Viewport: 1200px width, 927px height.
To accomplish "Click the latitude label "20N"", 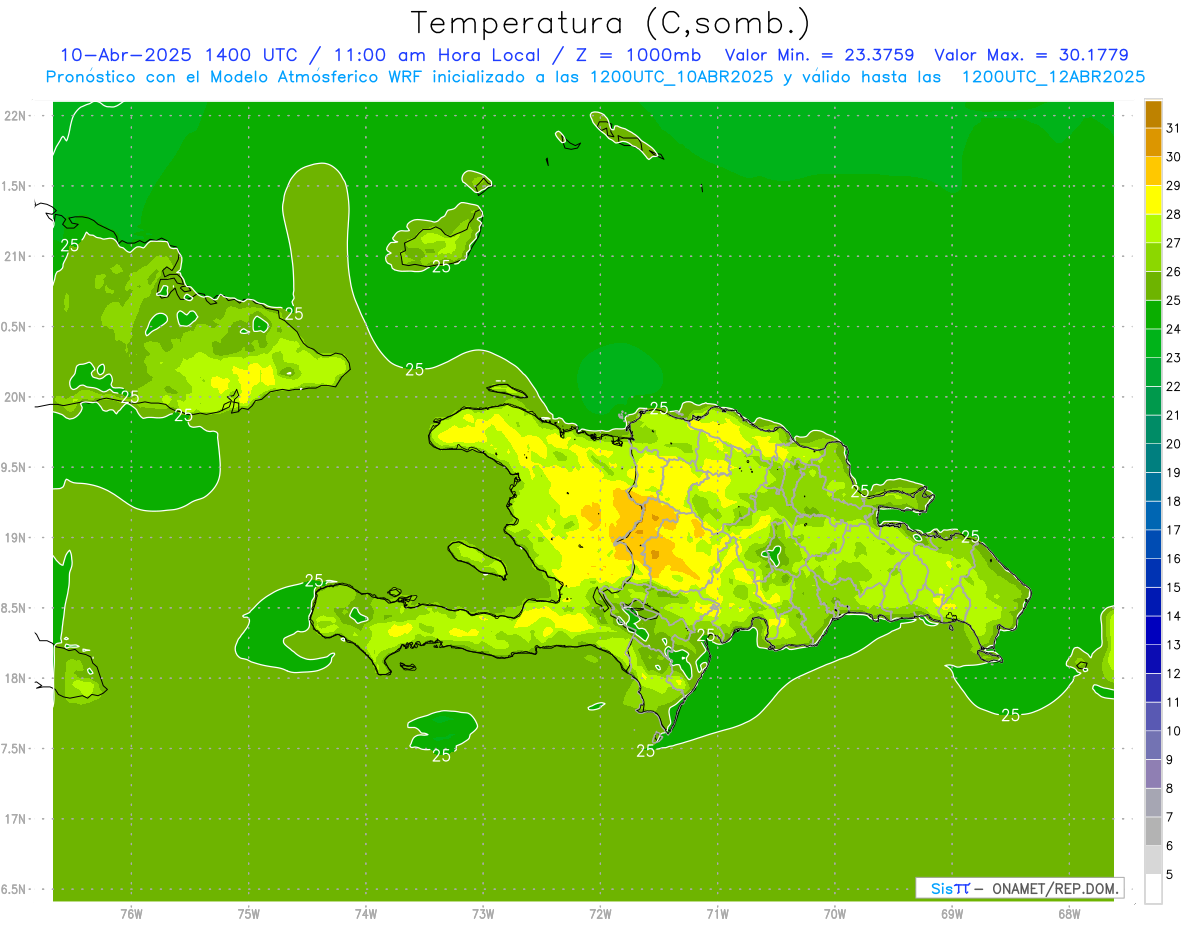I will click(x=15, y=397).
